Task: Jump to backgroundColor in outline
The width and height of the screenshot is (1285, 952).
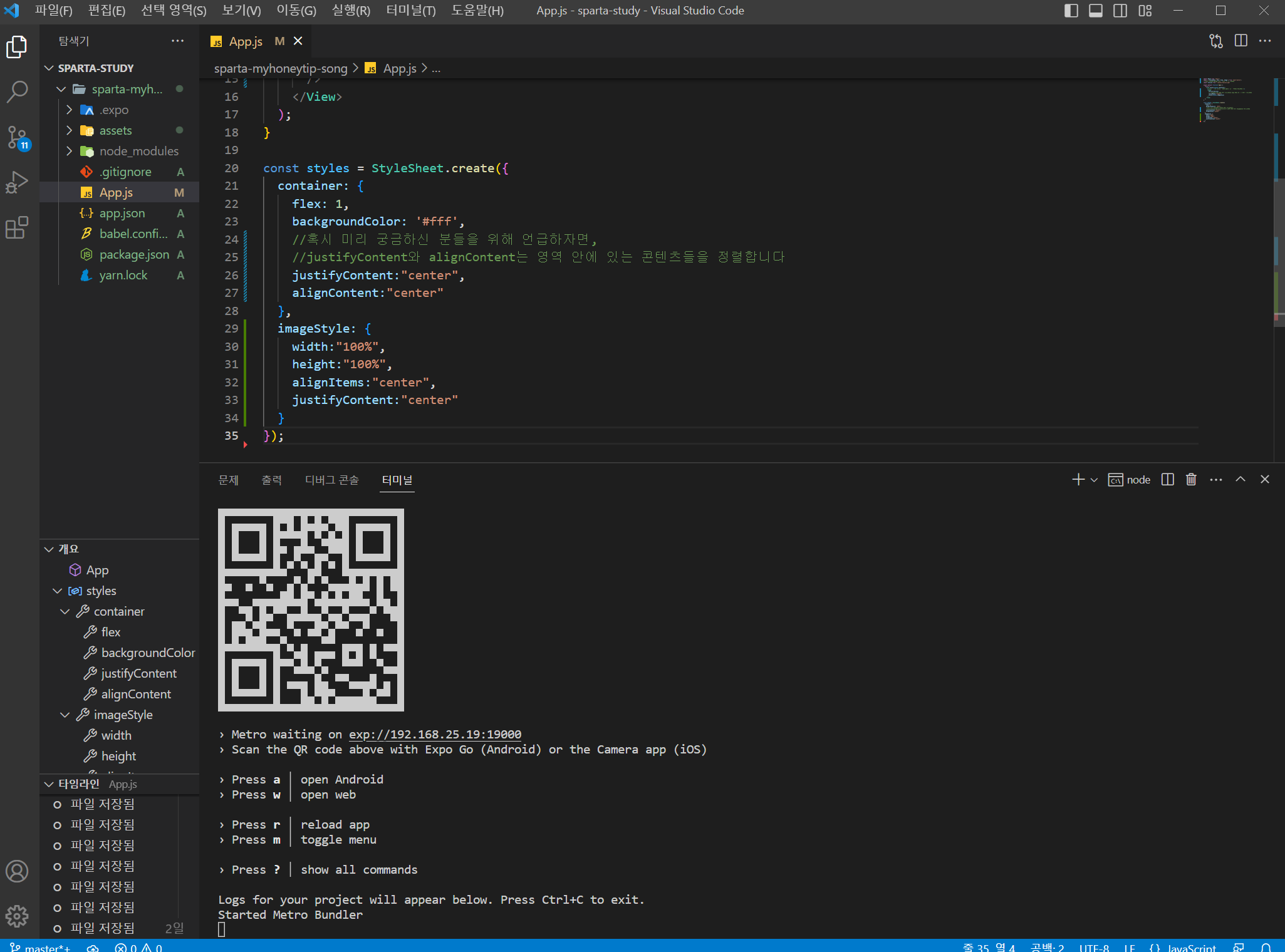Action: click(148, 653)
